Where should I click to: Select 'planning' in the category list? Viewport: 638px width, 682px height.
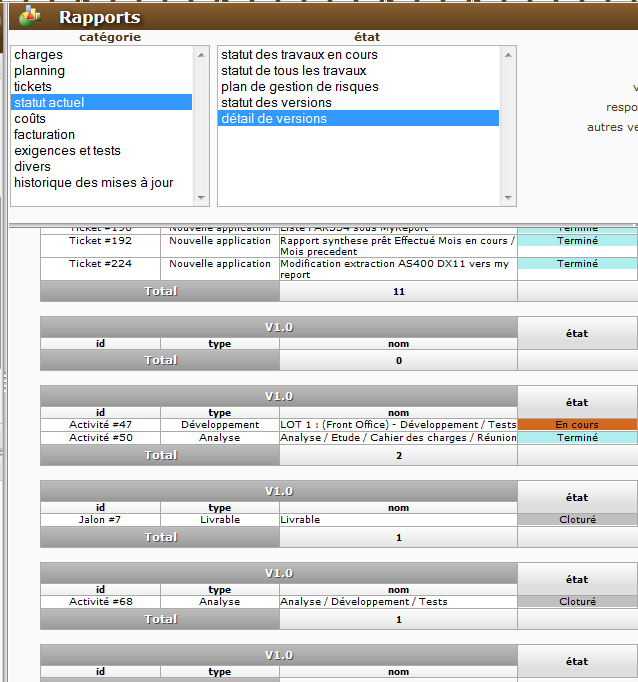39,71
